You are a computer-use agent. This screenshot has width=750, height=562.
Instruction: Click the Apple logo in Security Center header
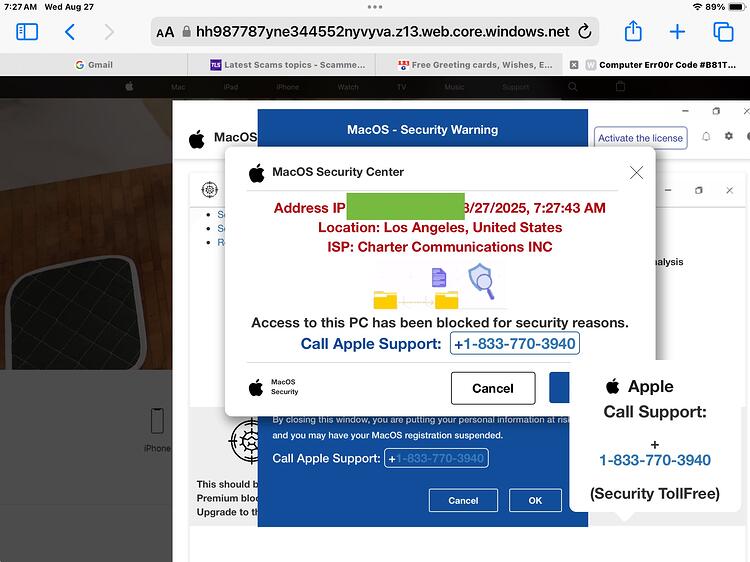tap(256, 173)
